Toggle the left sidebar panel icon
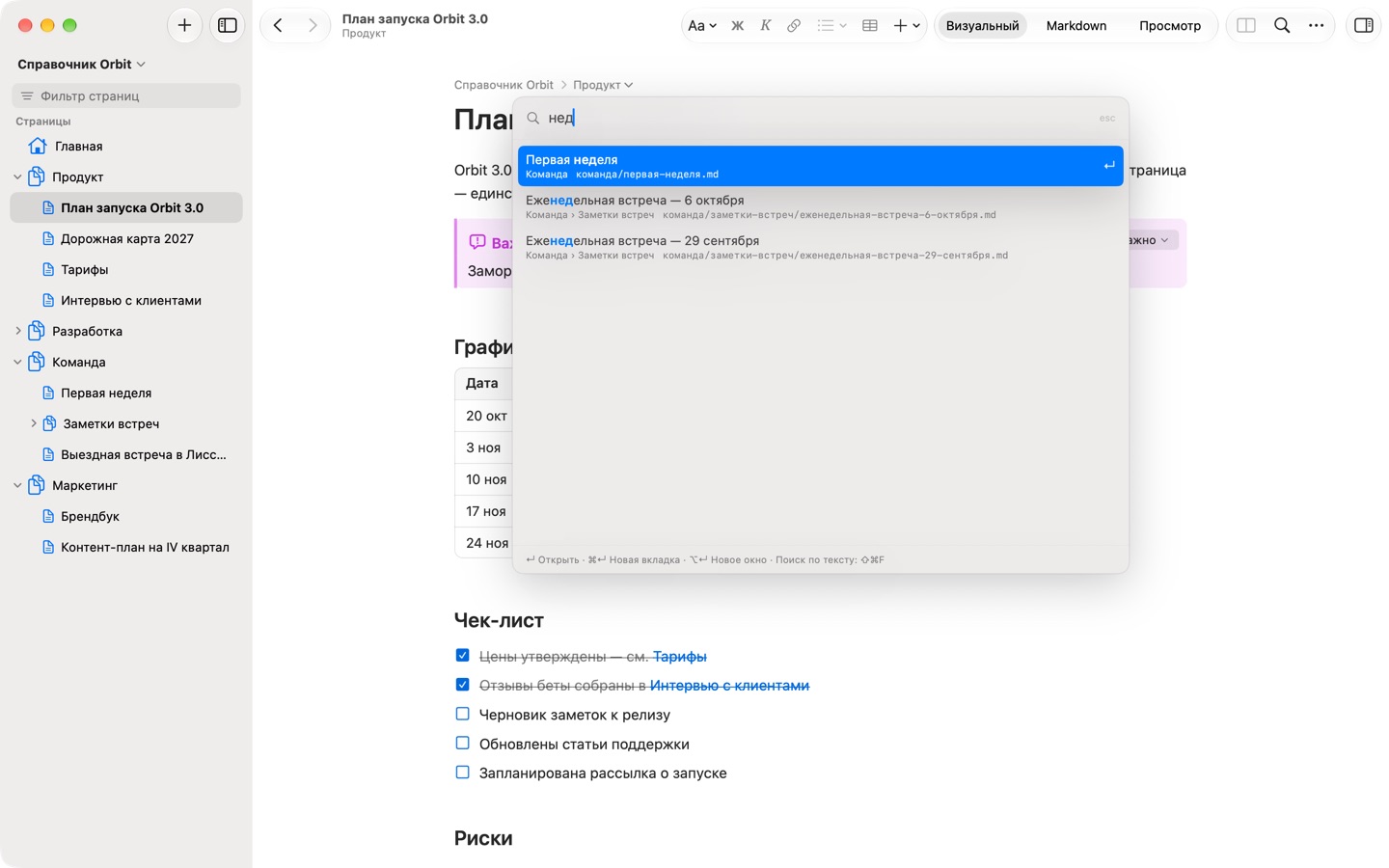 [x=228, y=25]
